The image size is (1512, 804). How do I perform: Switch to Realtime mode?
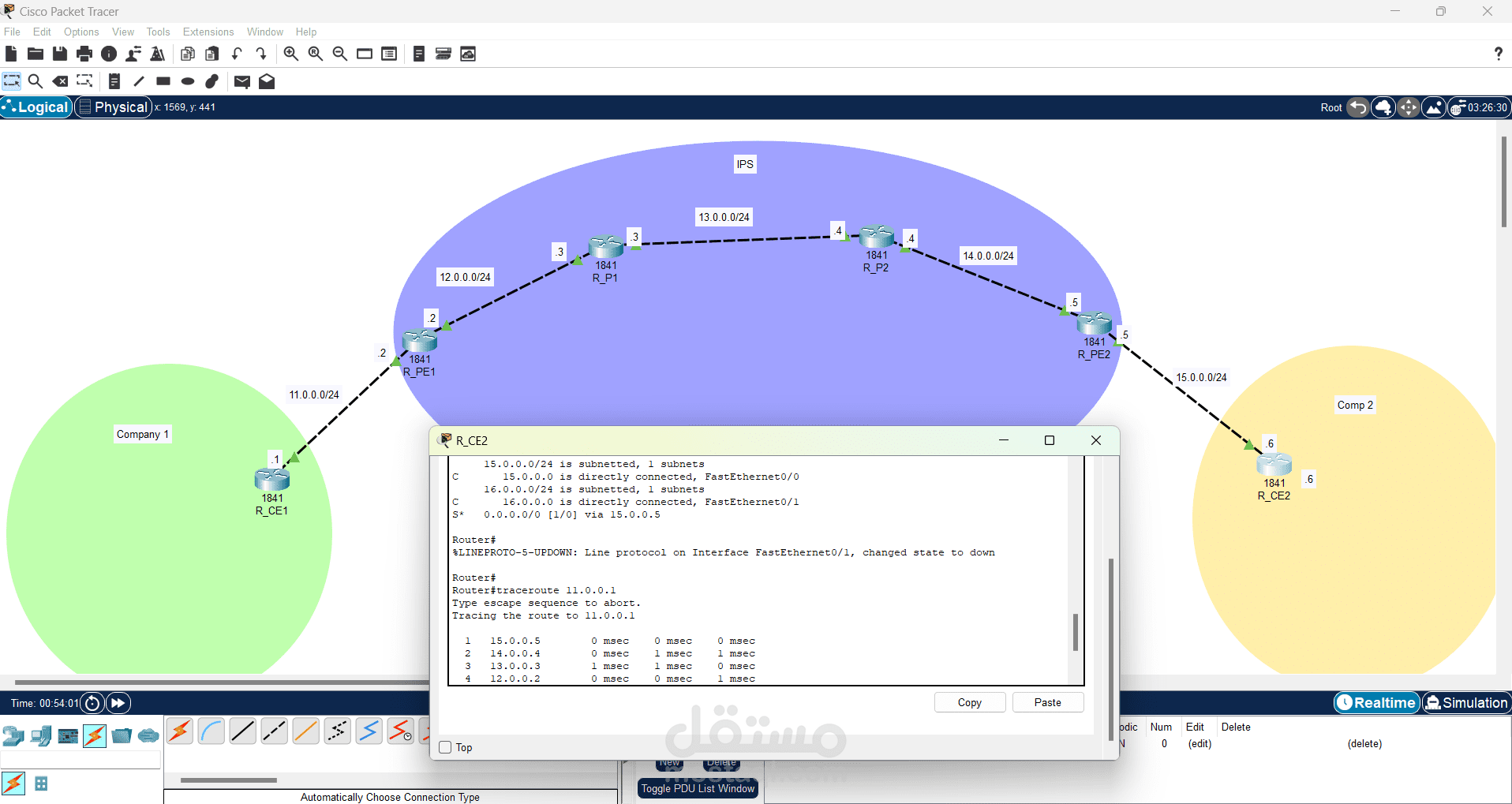click(x=1377, y=703)
